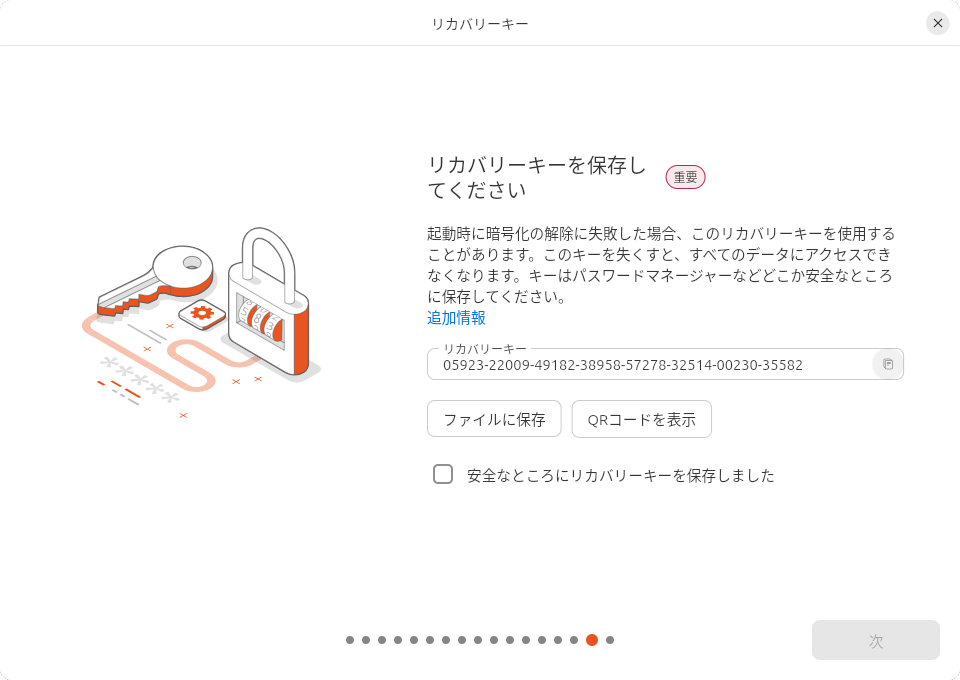Close the リカバリーキー window
This screenshot has width=960, height=680.
pyautogui.click(x=937, y=23)
